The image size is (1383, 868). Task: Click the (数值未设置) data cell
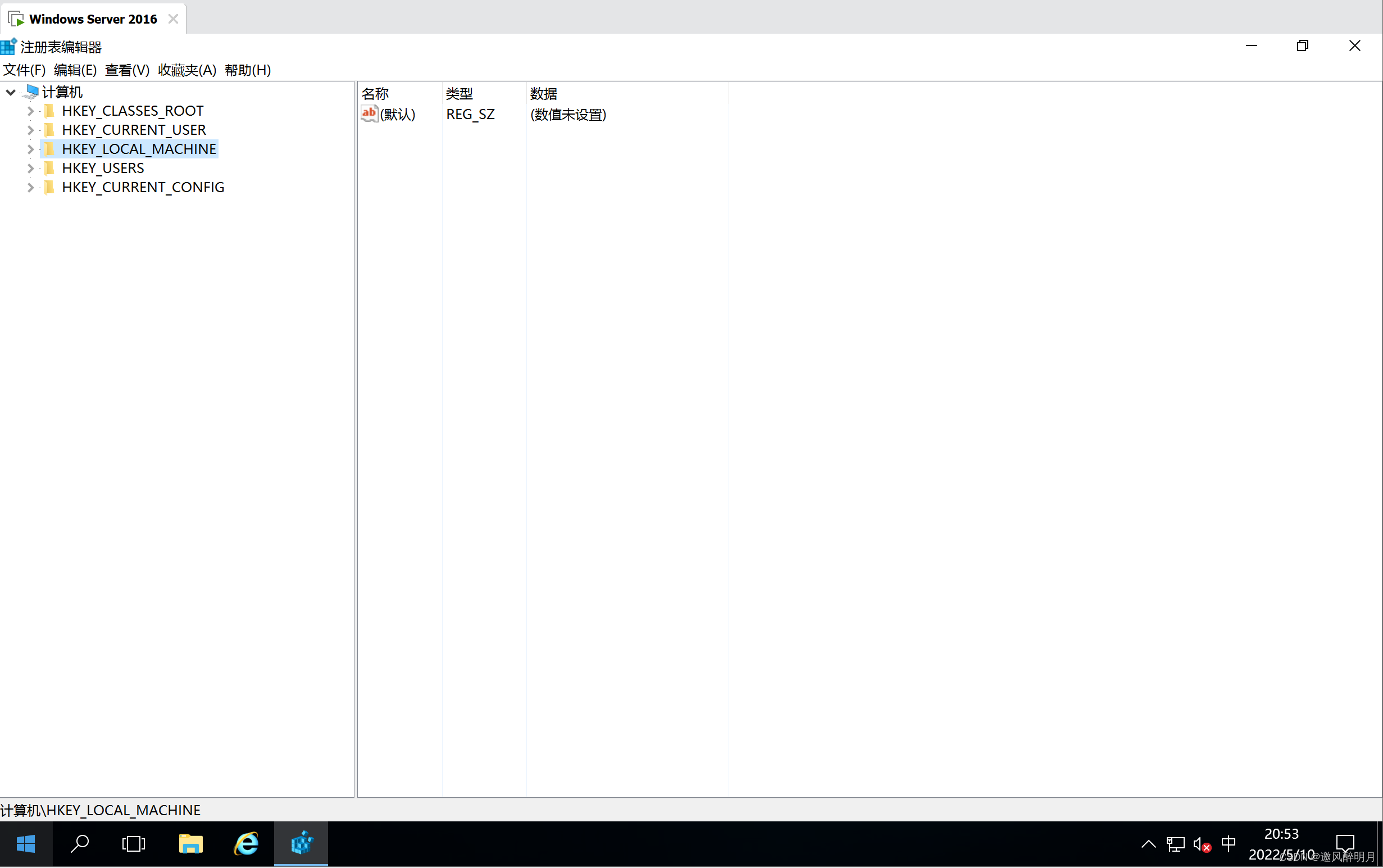[568, 114]
